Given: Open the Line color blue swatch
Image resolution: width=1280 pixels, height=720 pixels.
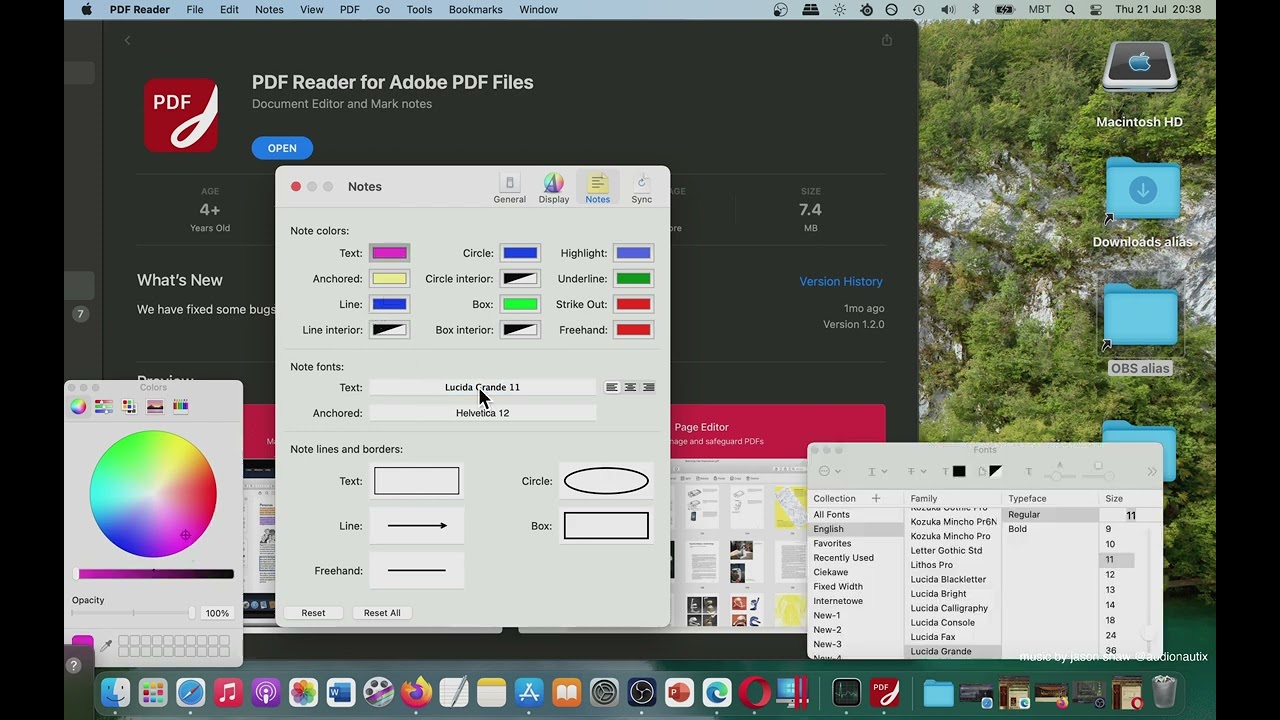Looking at the screenshot, I should tap(389, 304).
